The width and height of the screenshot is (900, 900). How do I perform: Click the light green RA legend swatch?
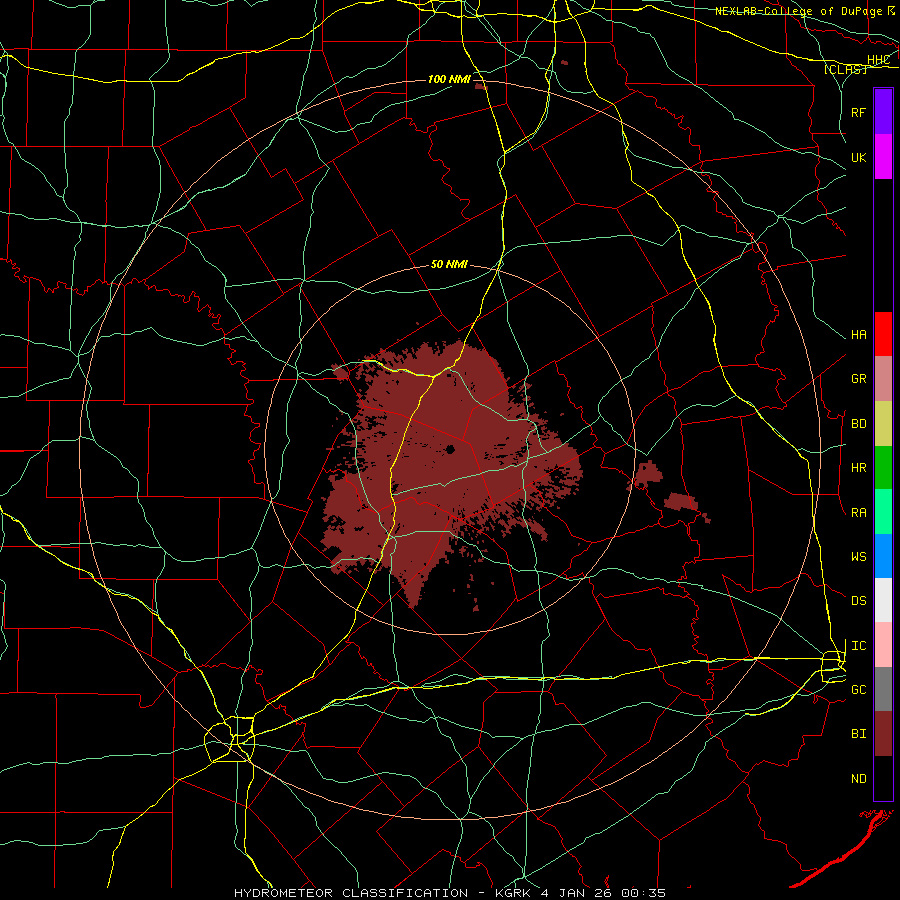click(x=883, y=512)
